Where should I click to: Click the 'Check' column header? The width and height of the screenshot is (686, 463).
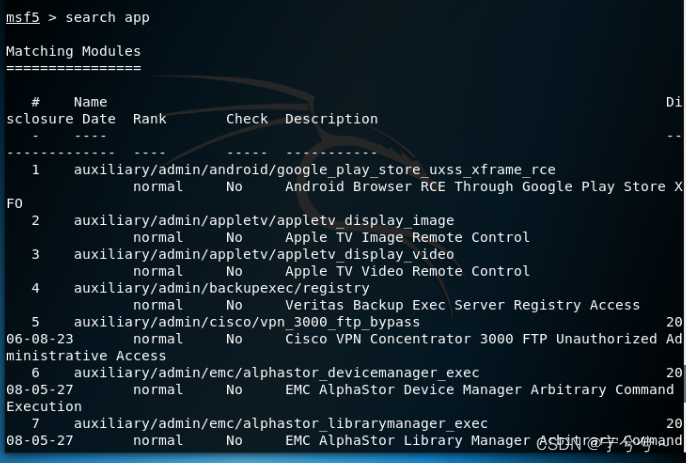tap(247, 119)
